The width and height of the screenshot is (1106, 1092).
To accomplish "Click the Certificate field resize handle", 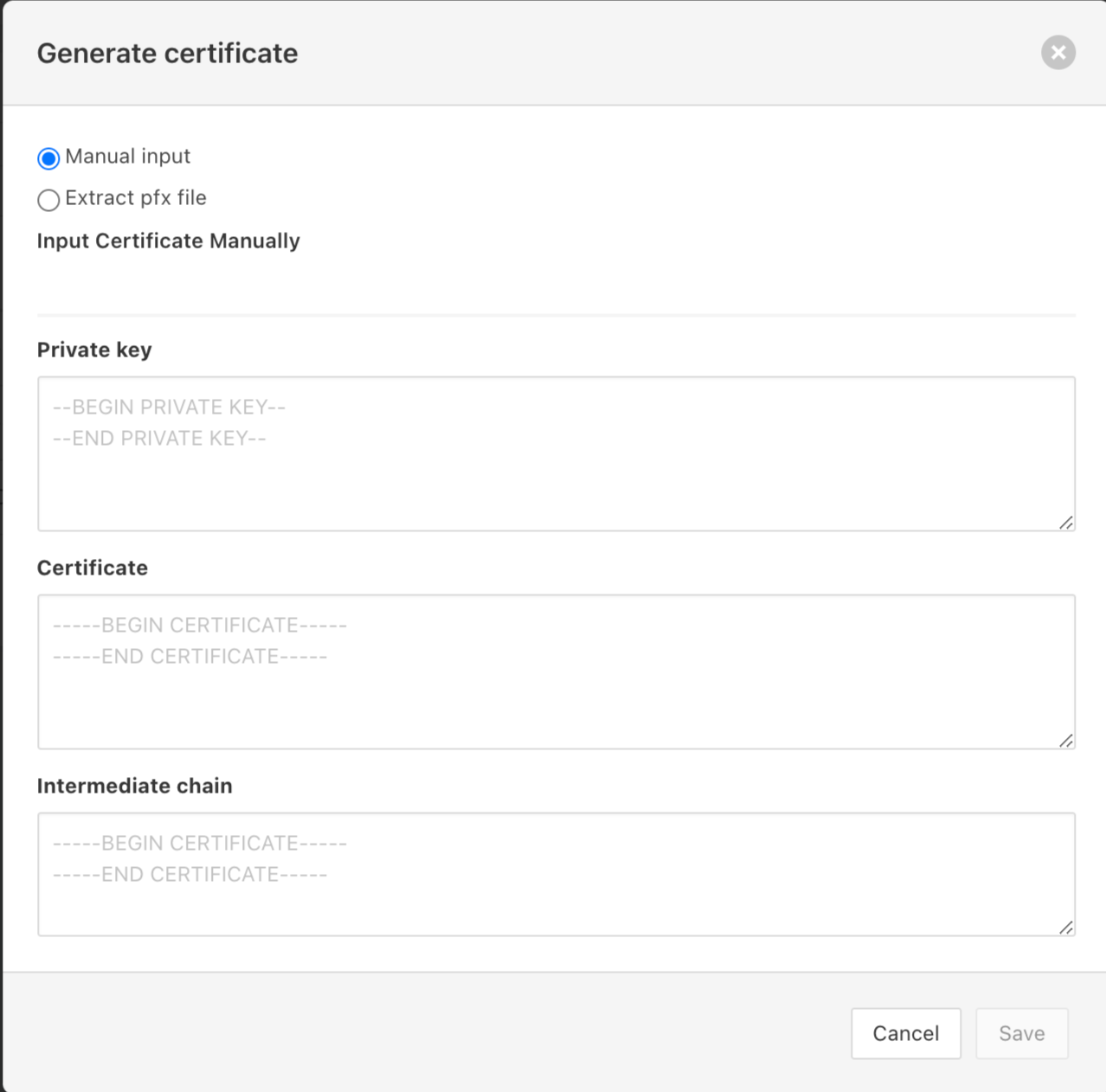I will 1066,741.
